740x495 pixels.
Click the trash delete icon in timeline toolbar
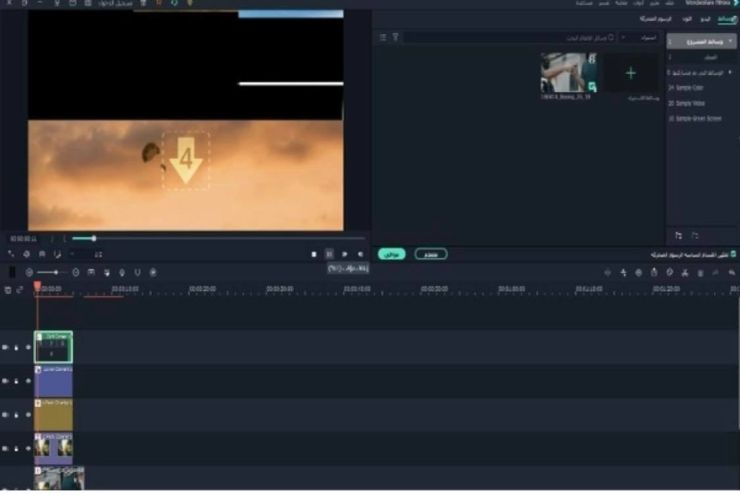(x=700, y=273)
